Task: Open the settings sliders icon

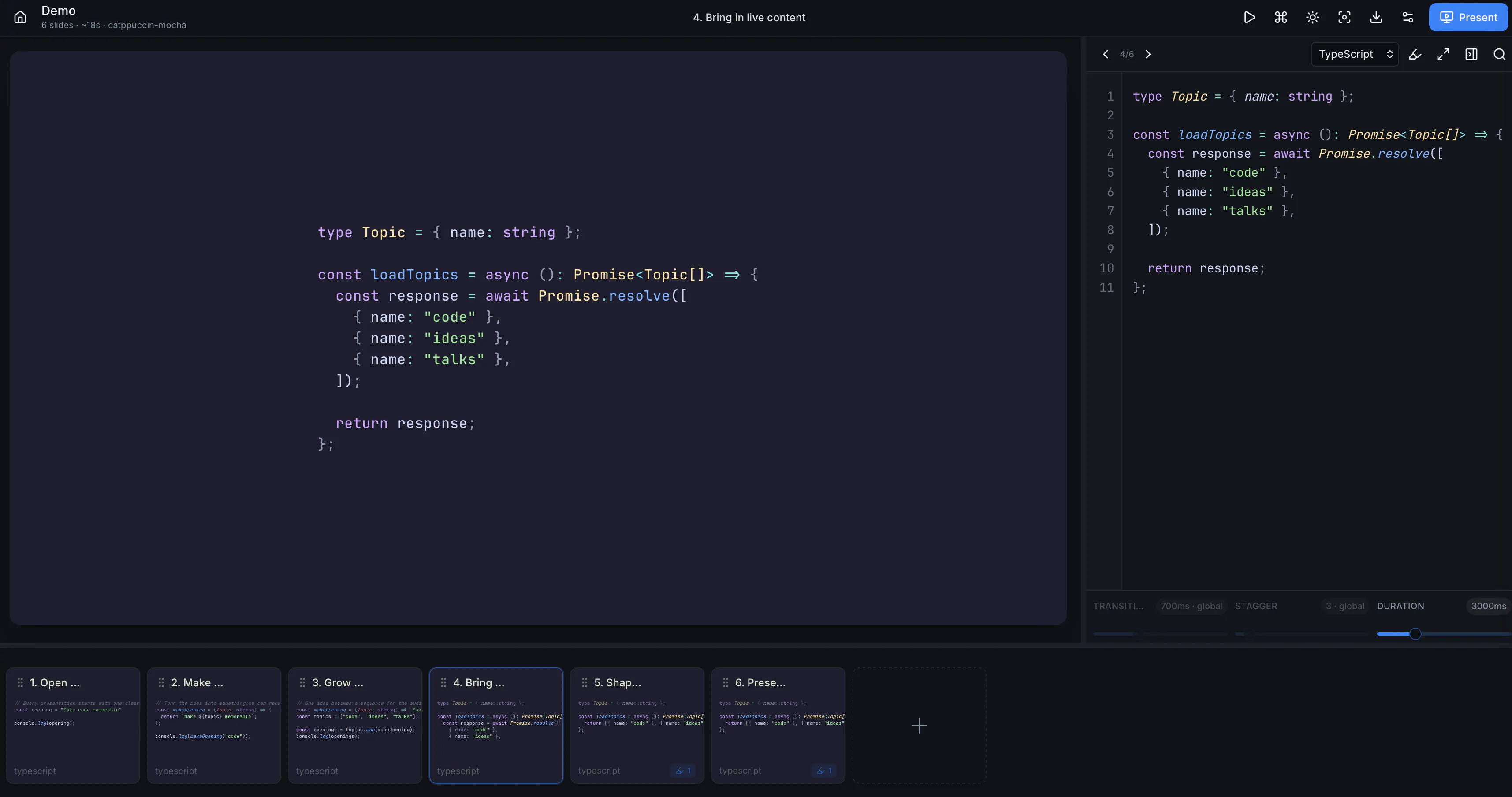Action: pyautogui.click(x=1408, y=17)
